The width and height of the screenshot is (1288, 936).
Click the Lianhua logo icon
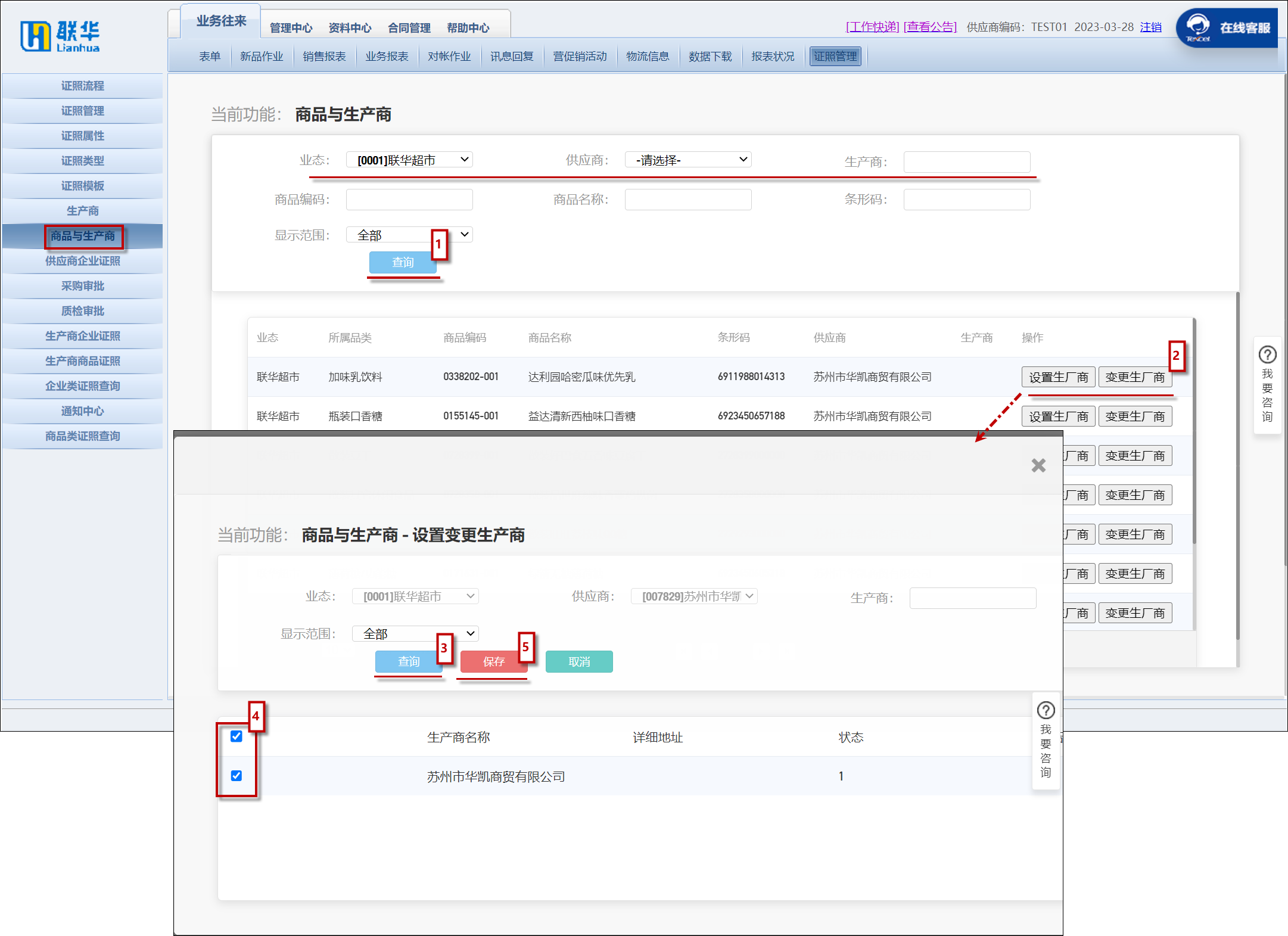click(36, 36)
